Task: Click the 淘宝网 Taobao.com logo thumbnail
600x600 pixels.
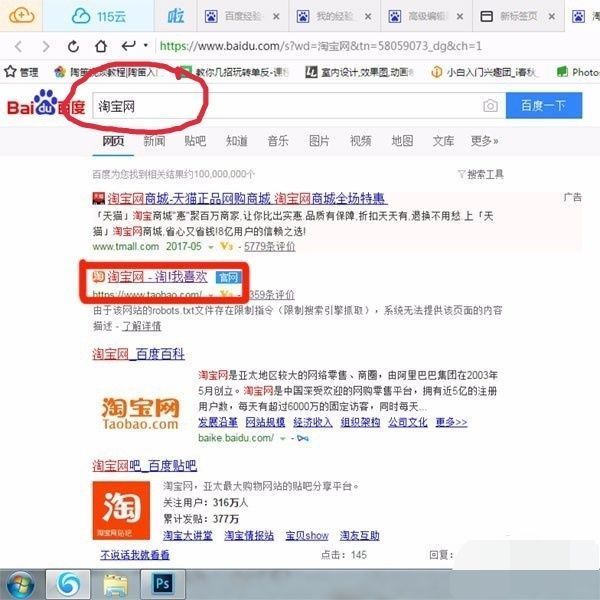Action: [140, 414]
